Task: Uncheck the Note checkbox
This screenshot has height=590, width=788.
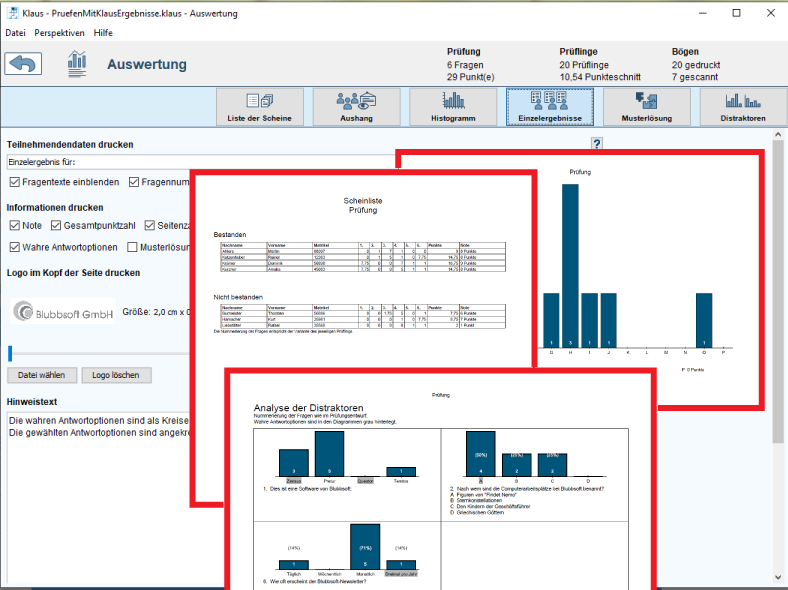Action: (15, 225)
